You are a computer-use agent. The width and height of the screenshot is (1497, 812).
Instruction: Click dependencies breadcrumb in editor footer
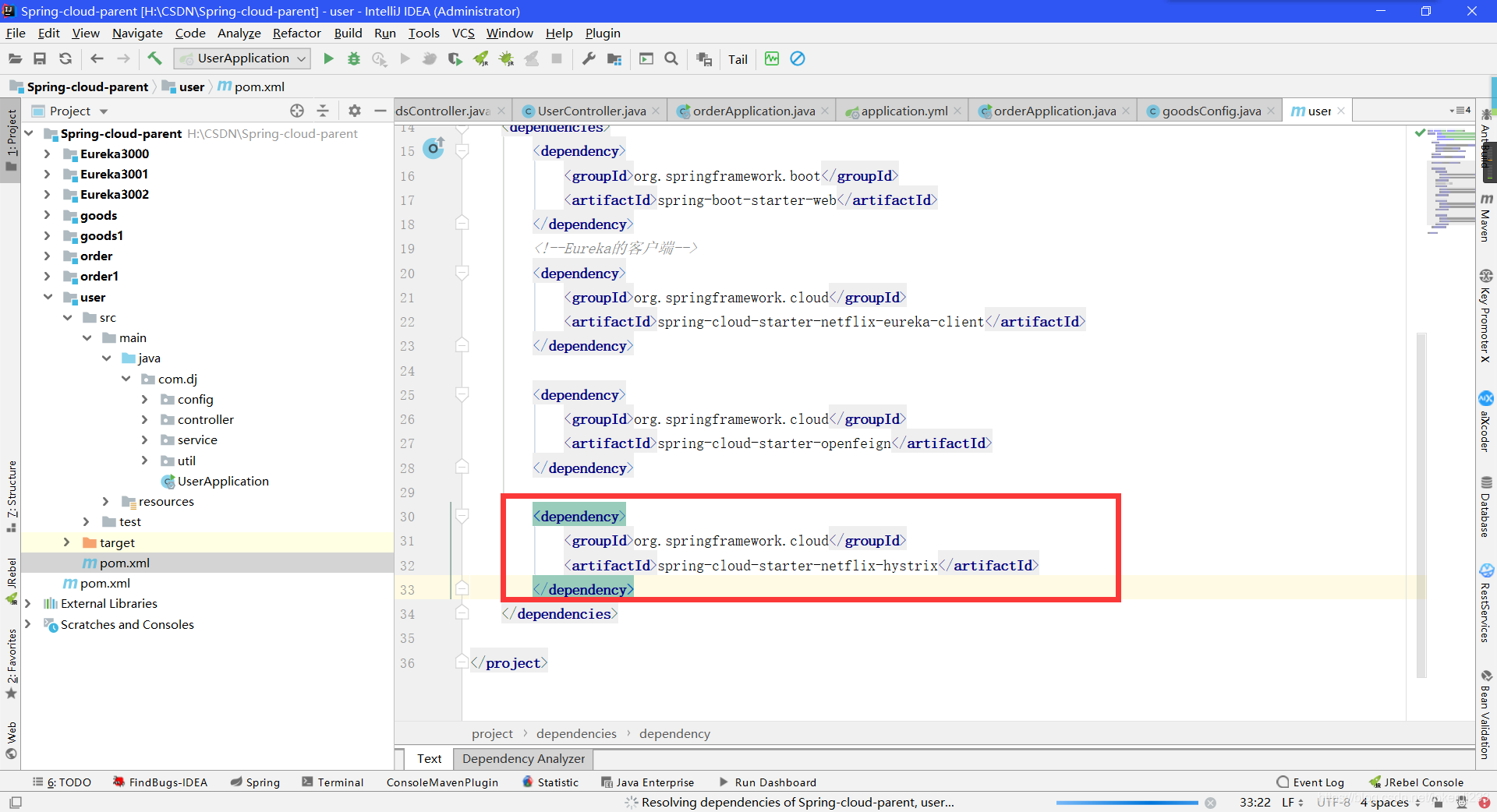click(576, 733)
